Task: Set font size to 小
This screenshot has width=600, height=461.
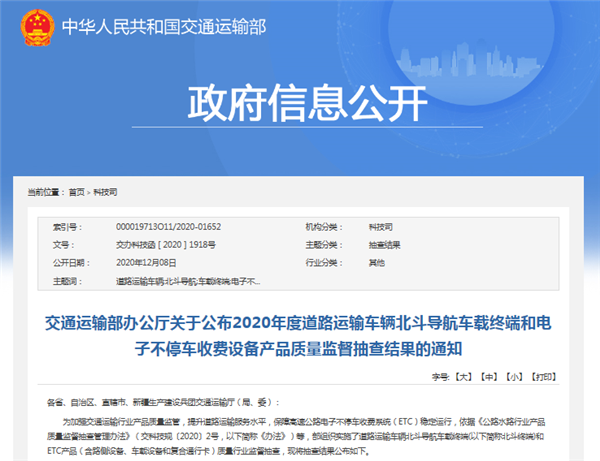Action: (x=514, y=380)
